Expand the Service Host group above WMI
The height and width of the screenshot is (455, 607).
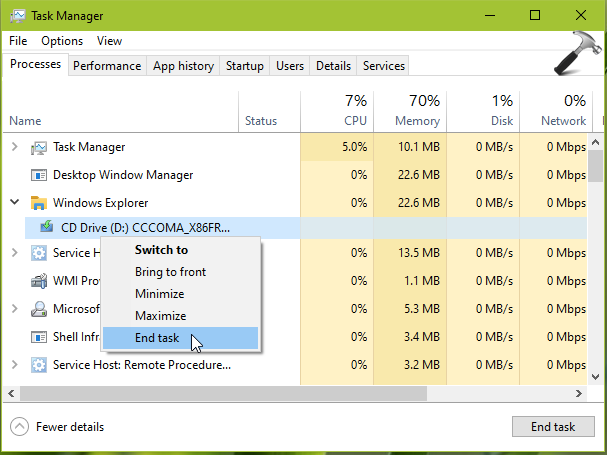(x=15, y=252)
